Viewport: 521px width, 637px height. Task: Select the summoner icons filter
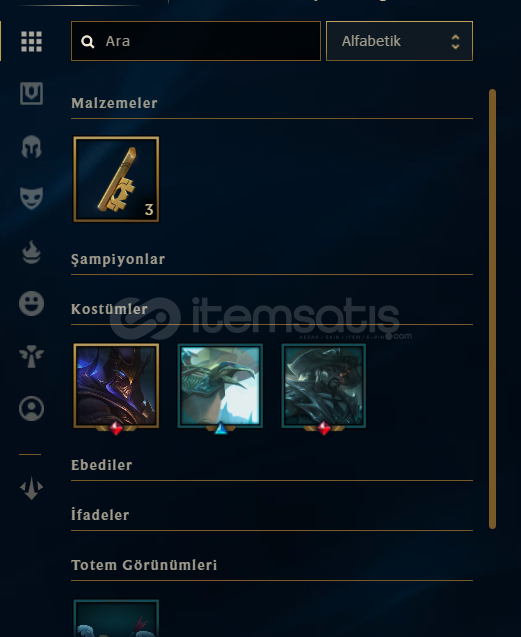pos(31,408)
